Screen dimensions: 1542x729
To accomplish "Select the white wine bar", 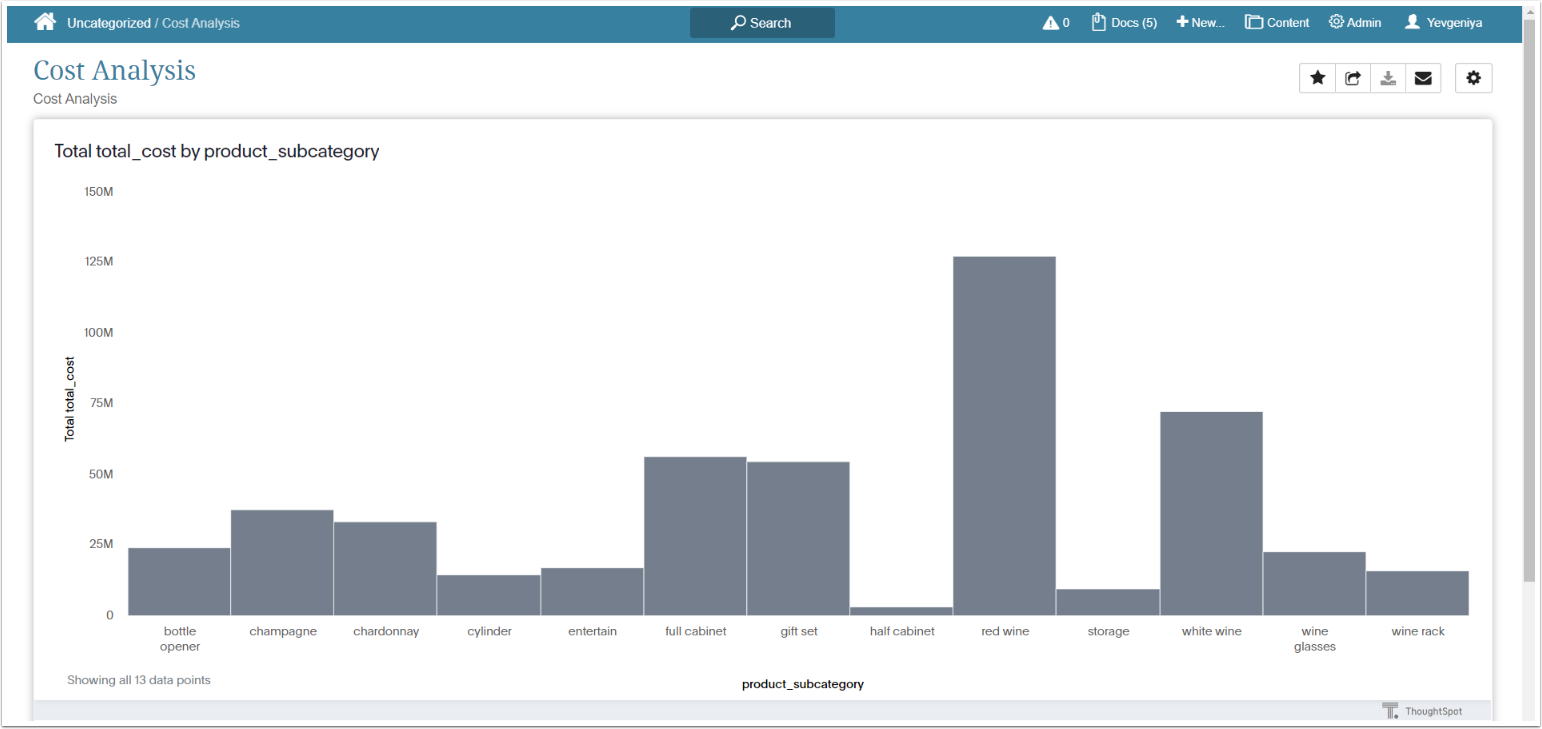I will point(1211,514).
